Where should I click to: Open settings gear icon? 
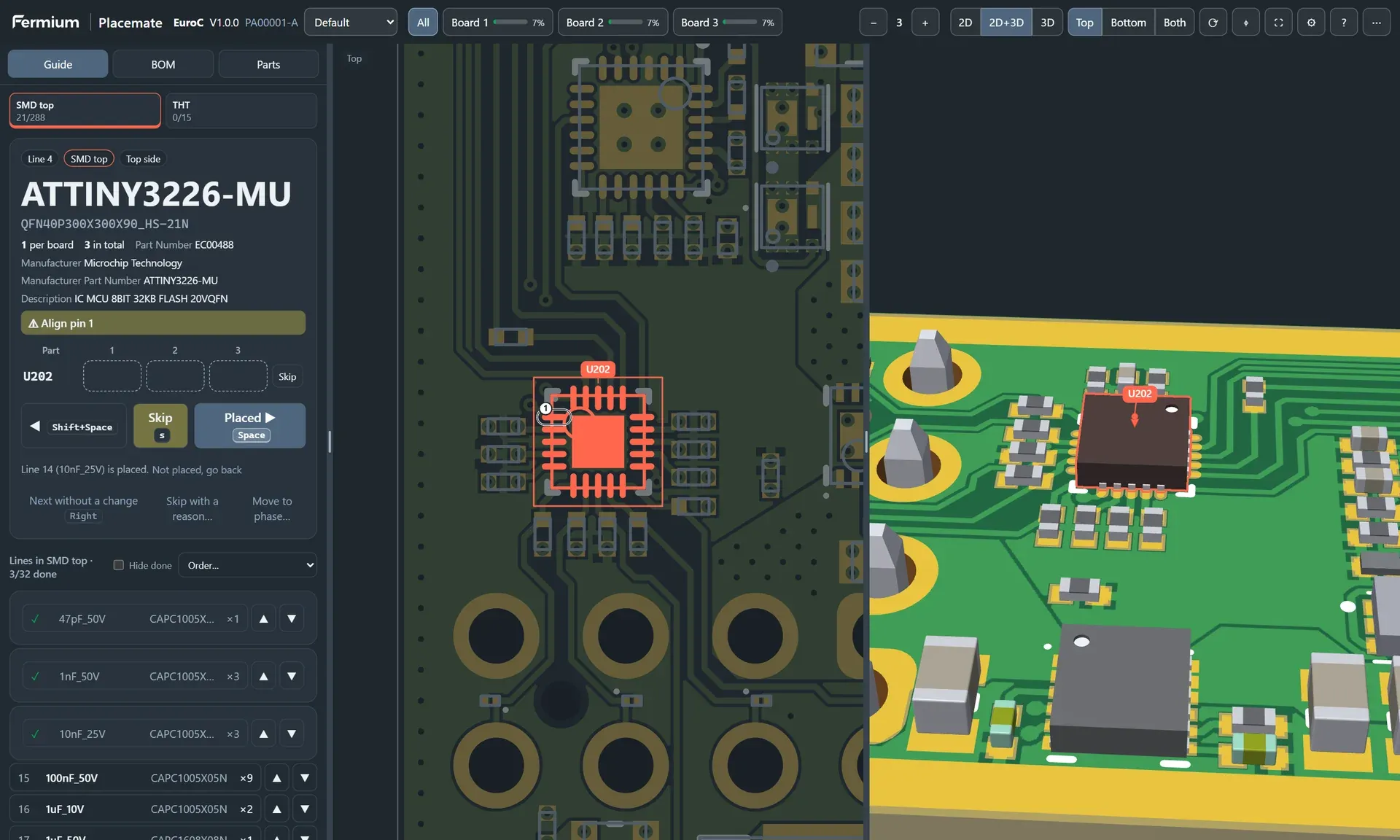point(1311,23)
